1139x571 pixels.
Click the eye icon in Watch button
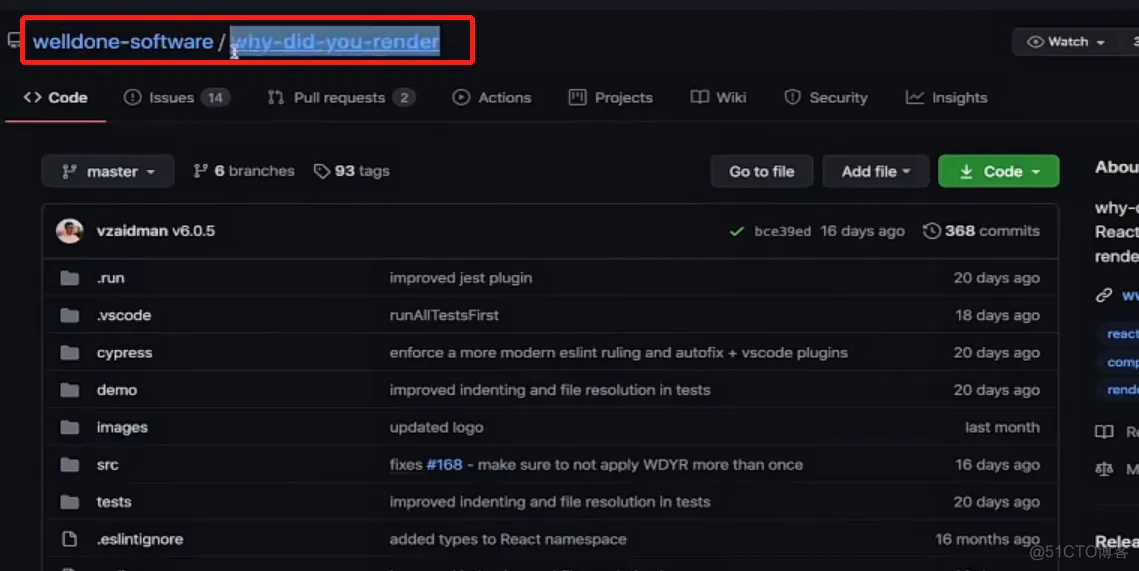click(x=1035, y=42)
